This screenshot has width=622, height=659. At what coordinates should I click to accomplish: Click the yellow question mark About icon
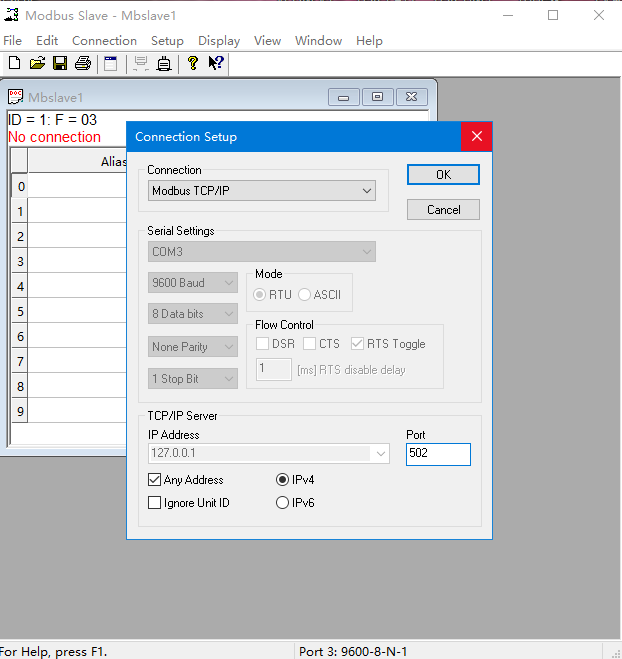point(193,63)
